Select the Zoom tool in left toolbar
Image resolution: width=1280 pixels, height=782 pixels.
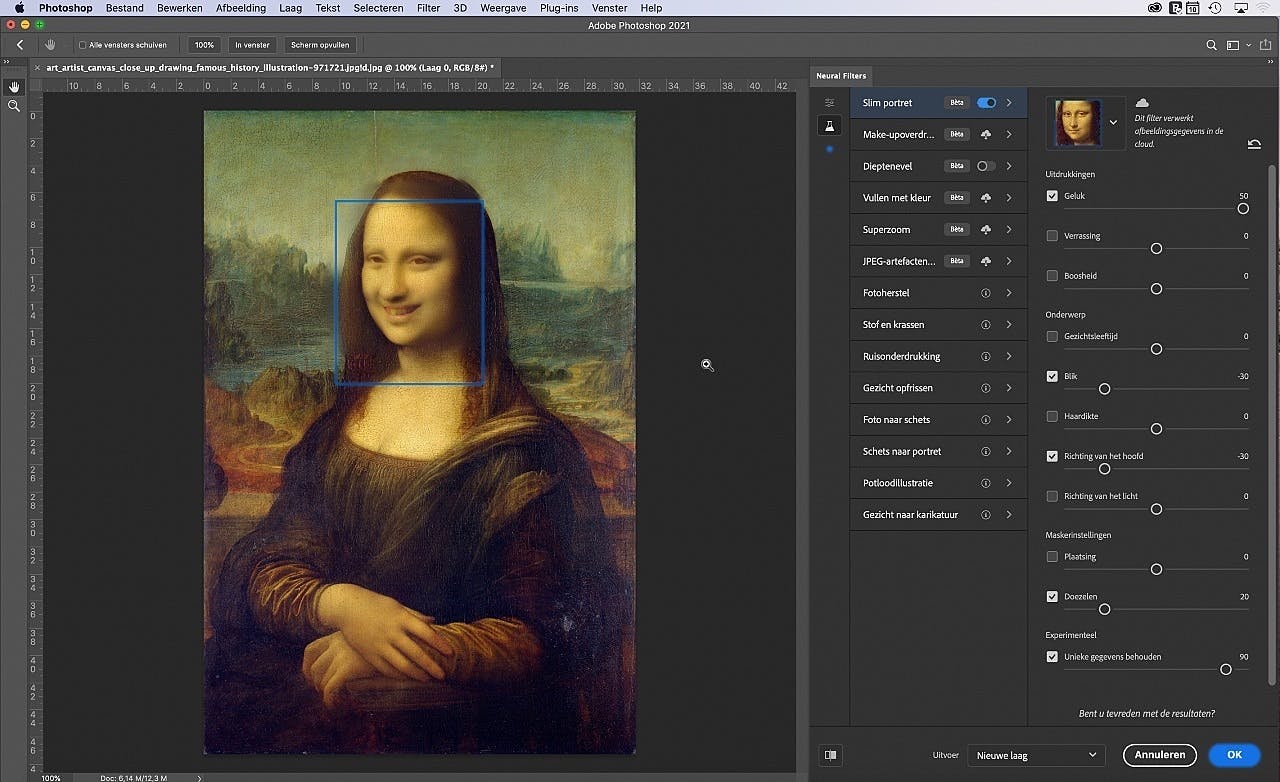(x=14, y=106)
